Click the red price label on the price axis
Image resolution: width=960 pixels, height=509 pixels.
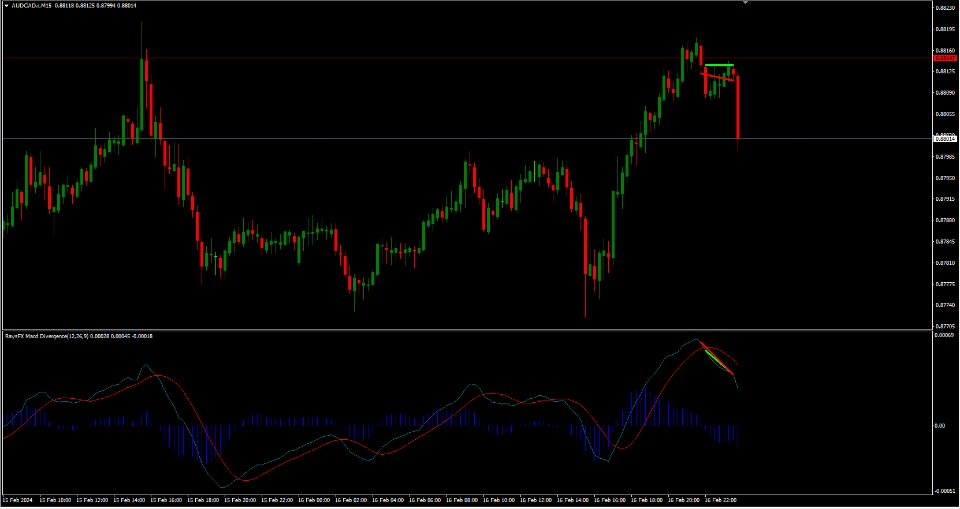pos(946,58)
